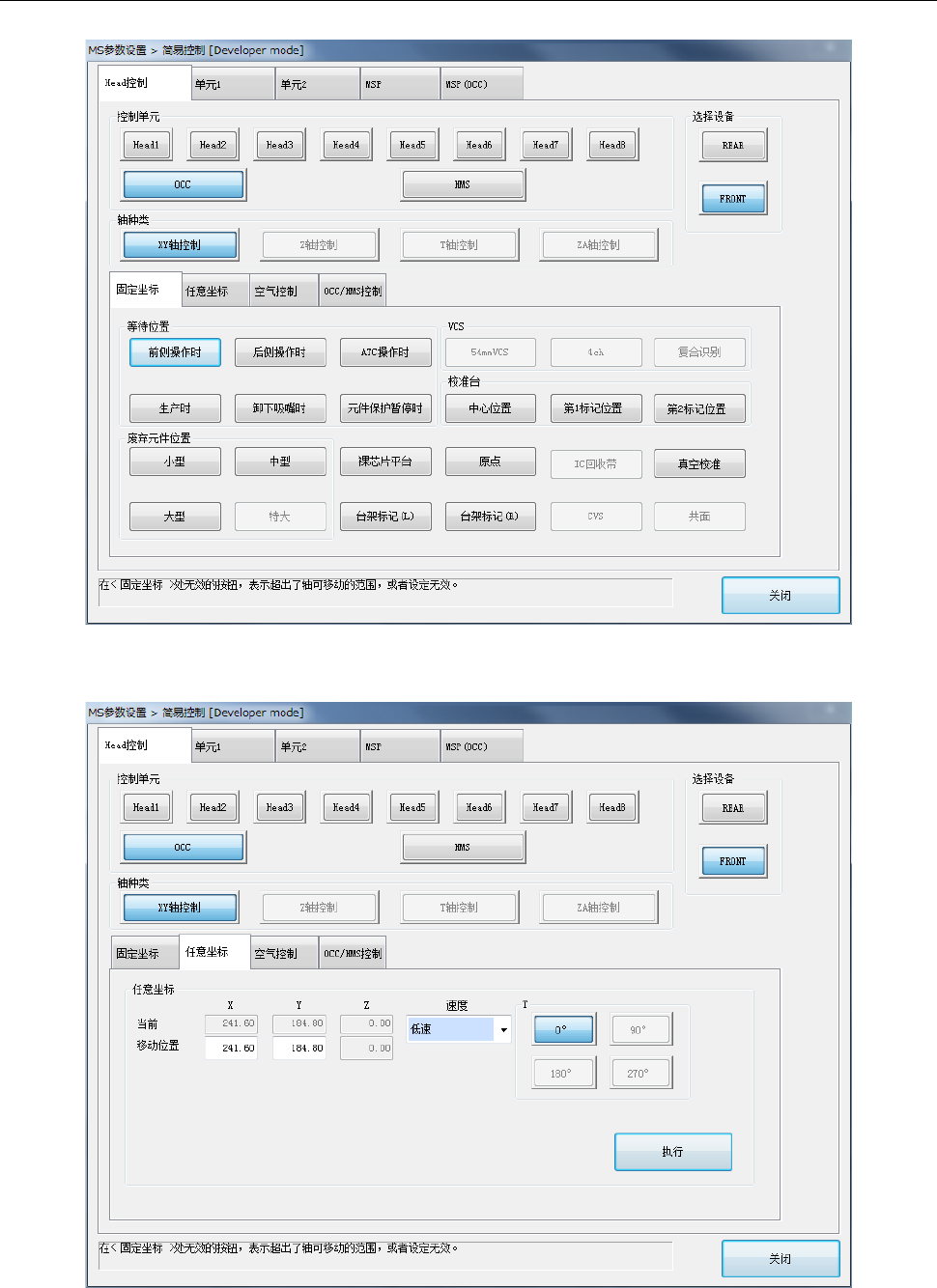Click the 台架标记 (R) button
The width and height of the screenshot is (937, 1288).
point(491,517)
